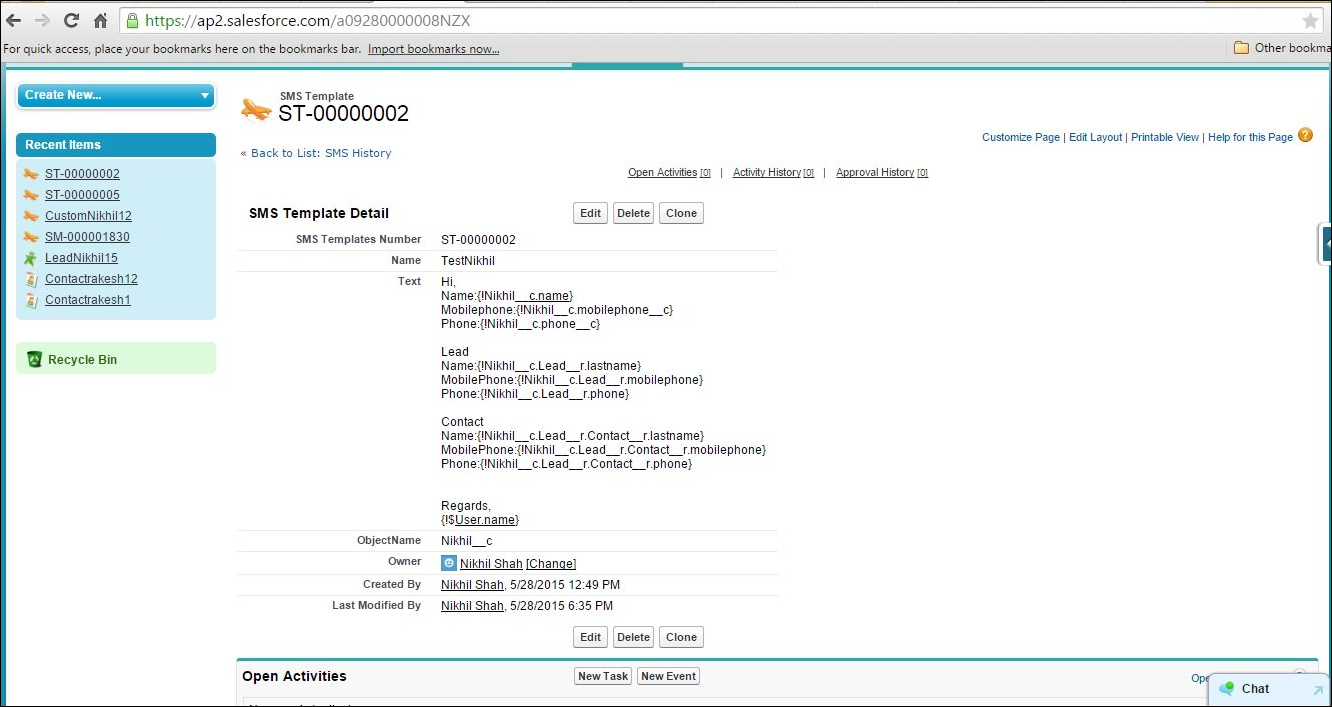This screenshot has width=1332, height=707.
Task: Jump to Approval History related list
Action: tap(882, 173)
